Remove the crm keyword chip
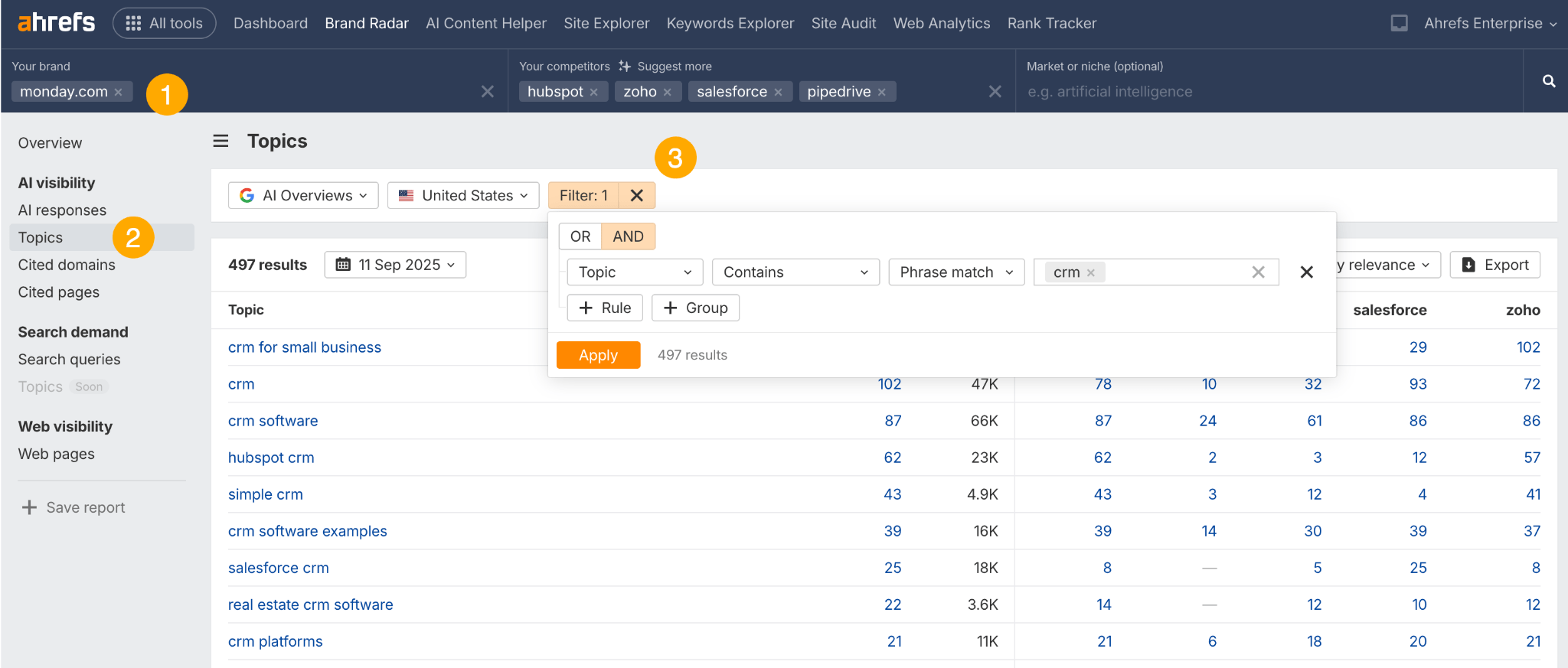This screenshot has width=1568, height=668. pyautogui.click(x=1091, y=272)
